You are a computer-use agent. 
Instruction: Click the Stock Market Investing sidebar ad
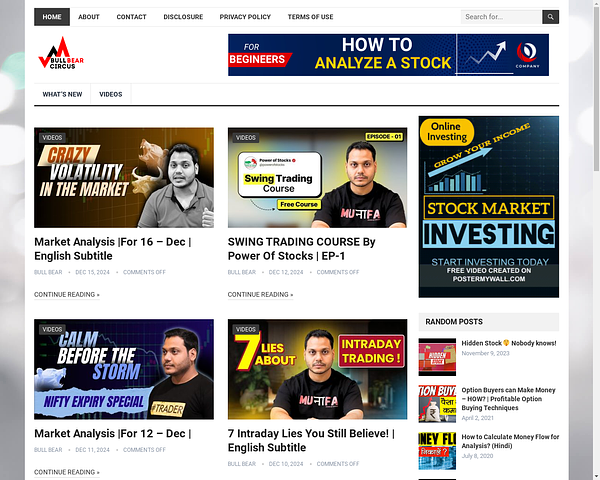tap(488, 206)
